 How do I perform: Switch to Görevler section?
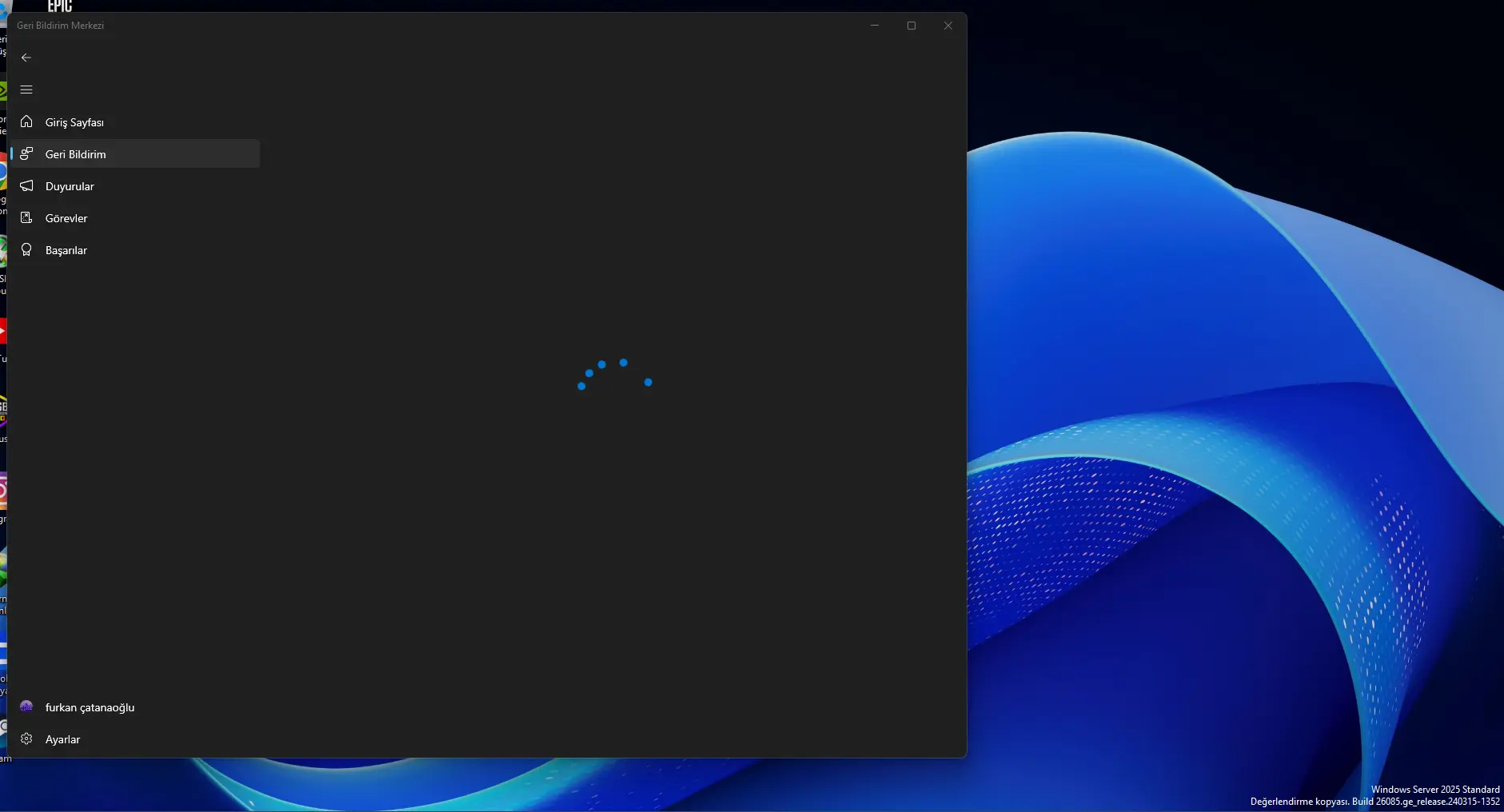[x=135, y=217]
